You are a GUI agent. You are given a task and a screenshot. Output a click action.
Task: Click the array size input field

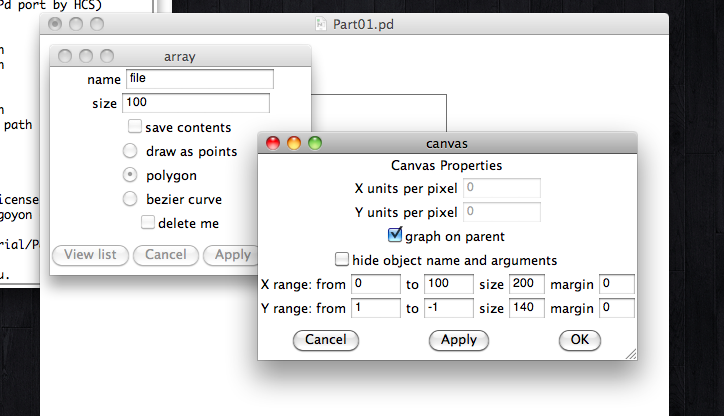[196, 103]
